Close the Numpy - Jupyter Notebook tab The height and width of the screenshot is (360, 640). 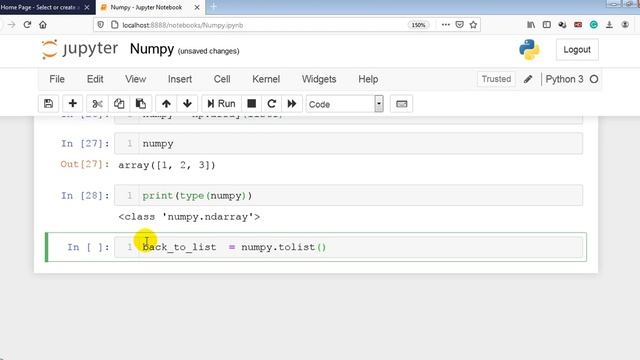point(197,7)
